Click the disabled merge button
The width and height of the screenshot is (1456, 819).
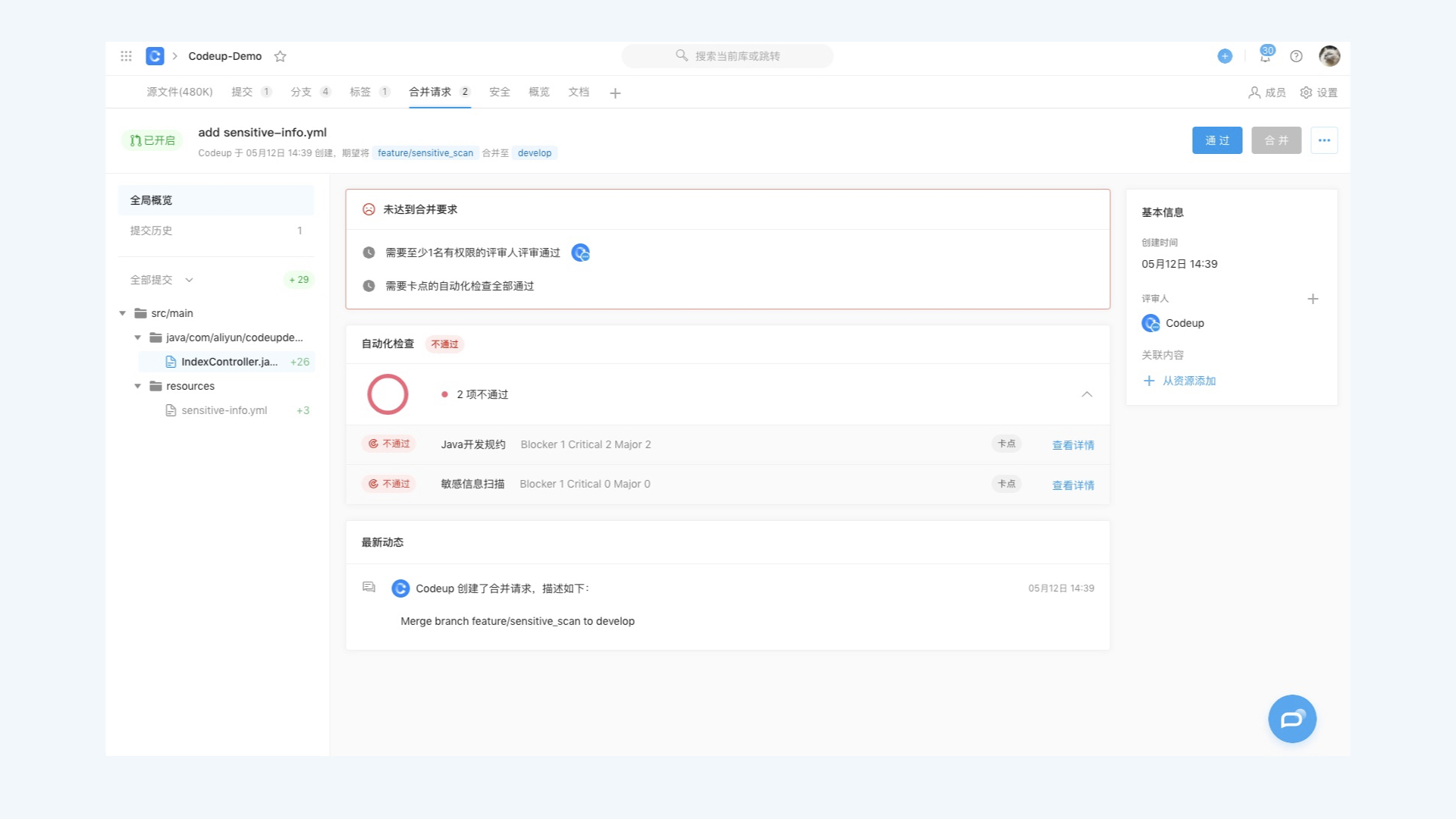point(1276,140)
